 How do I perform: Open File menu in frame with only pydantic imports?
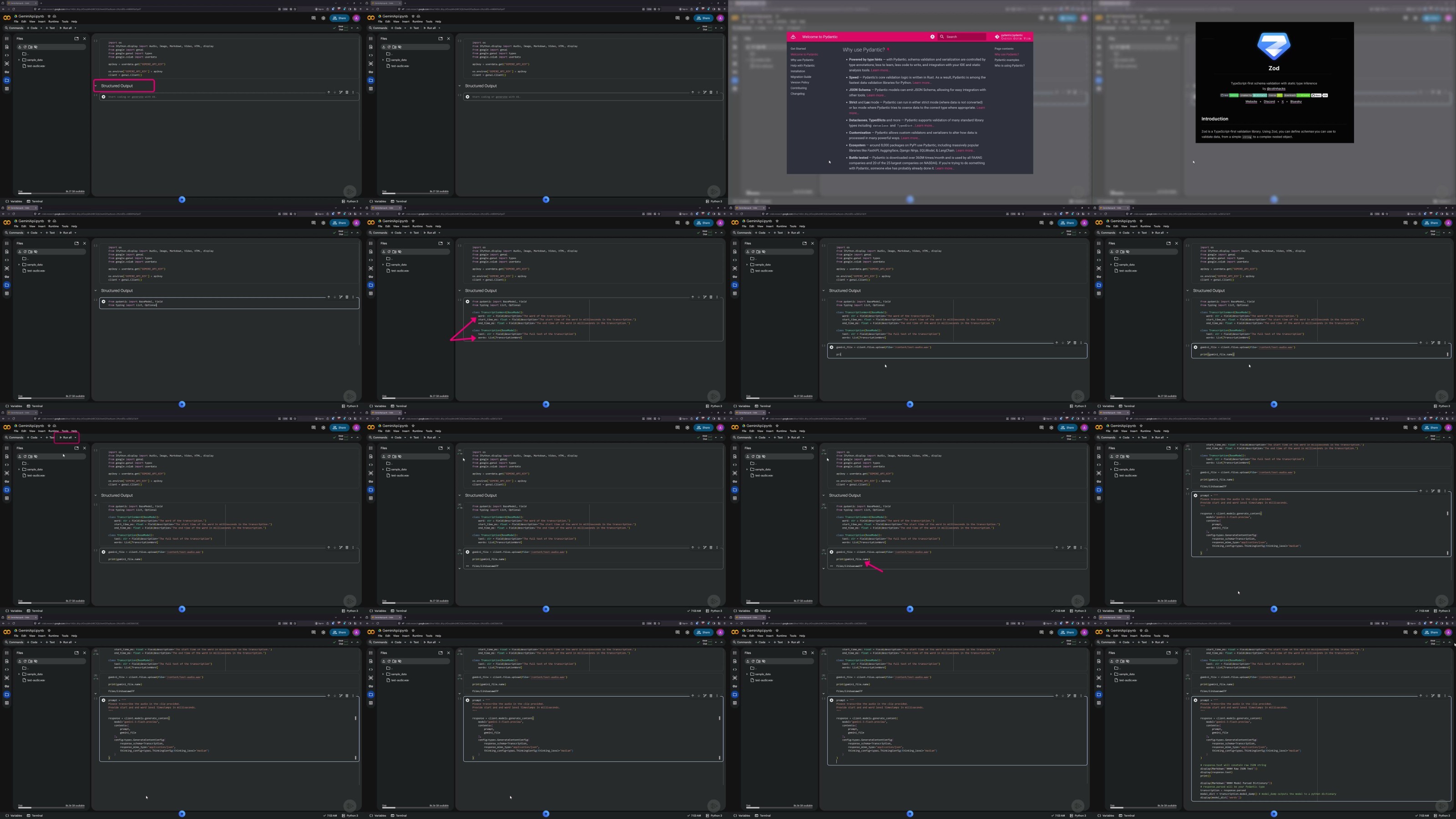[x=16, y=226]
